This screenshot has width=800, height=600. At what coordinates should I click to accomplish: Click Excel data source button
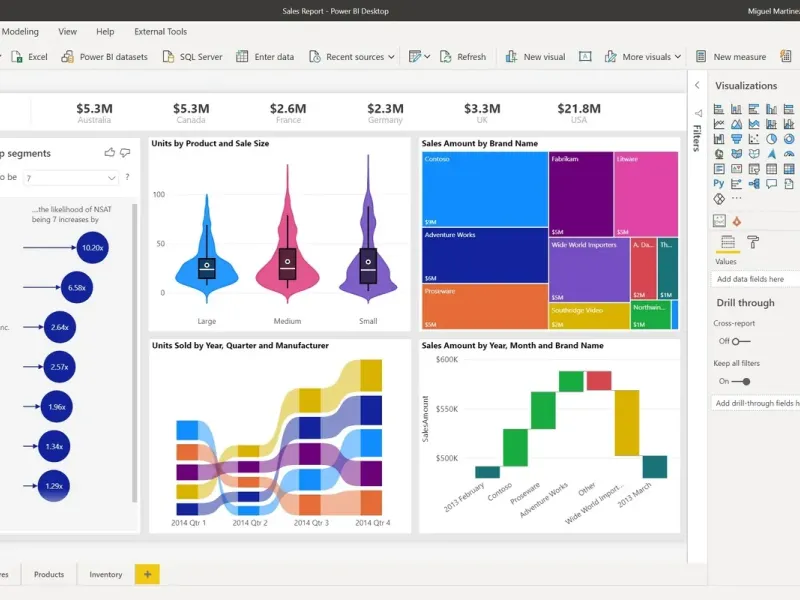coord(30,57)
